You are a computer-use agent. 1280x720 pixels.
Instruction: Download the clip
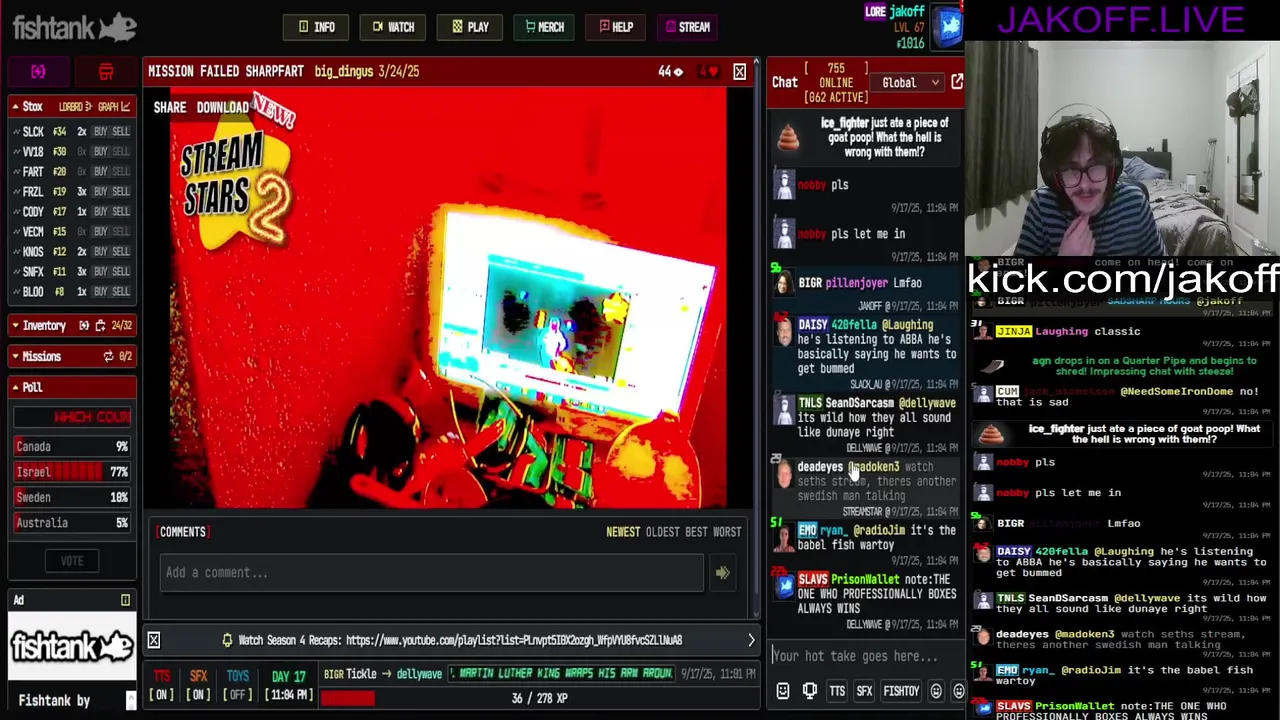pos(222,108)
